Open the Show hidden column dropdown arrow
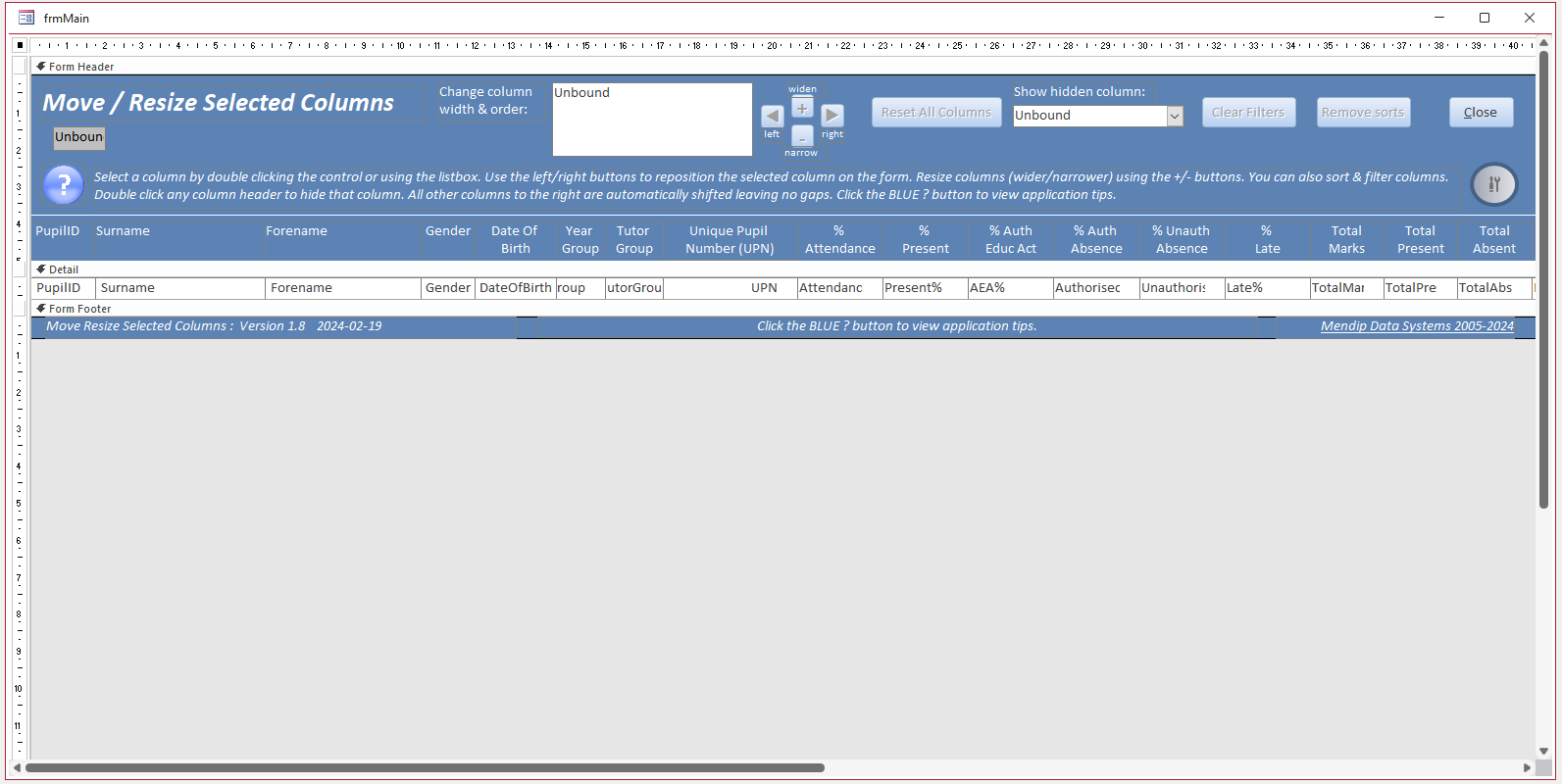The height and width of the screenshot is (784, 1562). tap(1175, 116)
